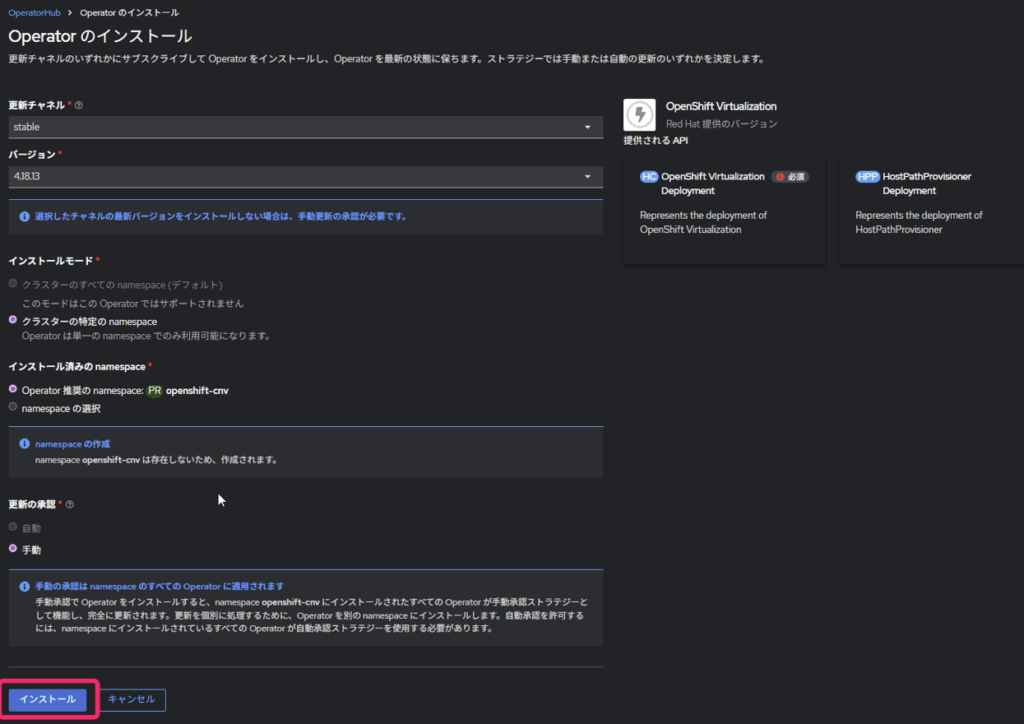The height and width of the screenshot is (724, 1024).
Task: Select クラスターの特定の namespace radio button
Action: click(x=13, y=320)
